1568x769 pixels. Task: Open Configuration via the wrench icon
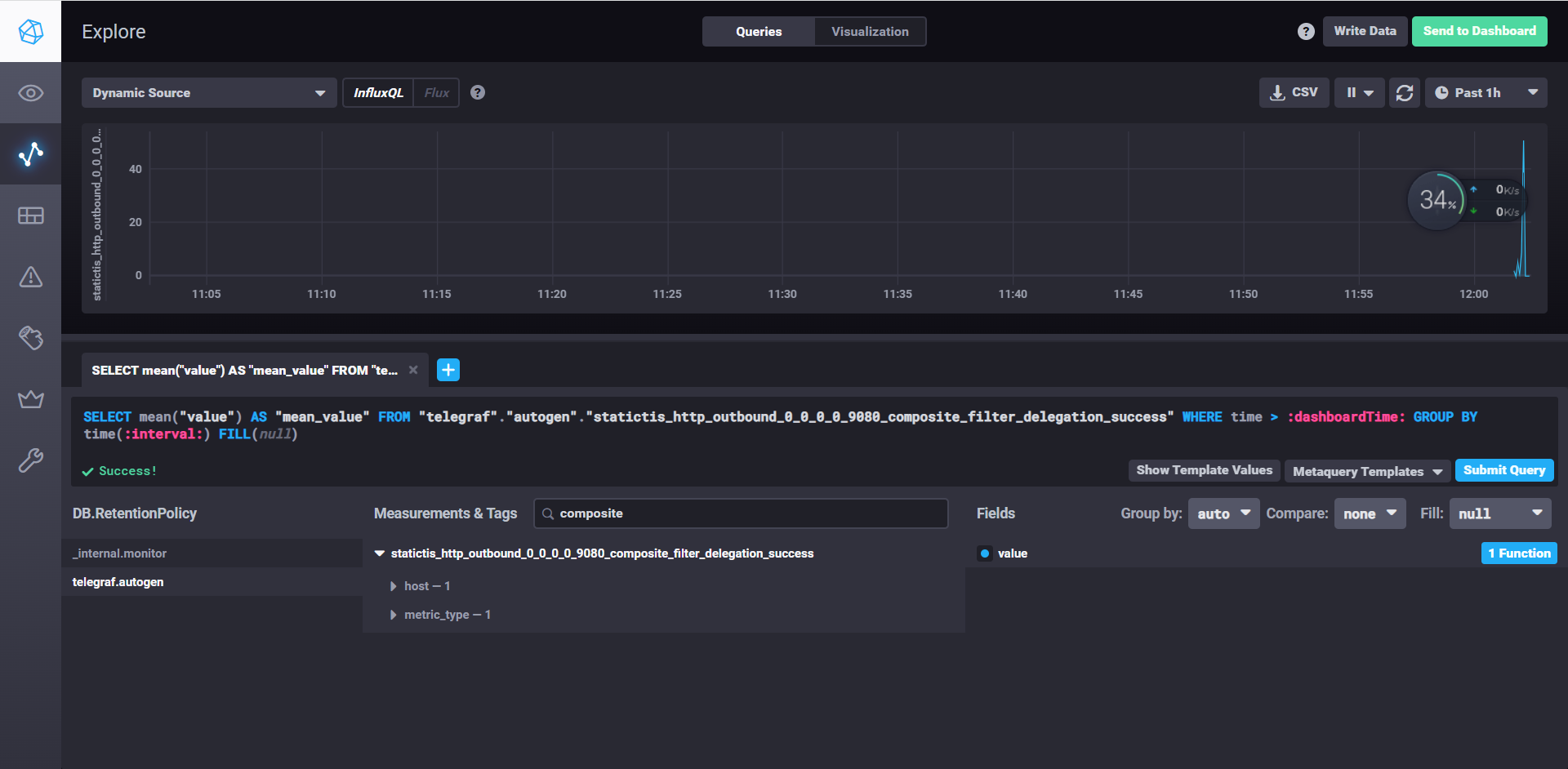[x=30, y=460]
